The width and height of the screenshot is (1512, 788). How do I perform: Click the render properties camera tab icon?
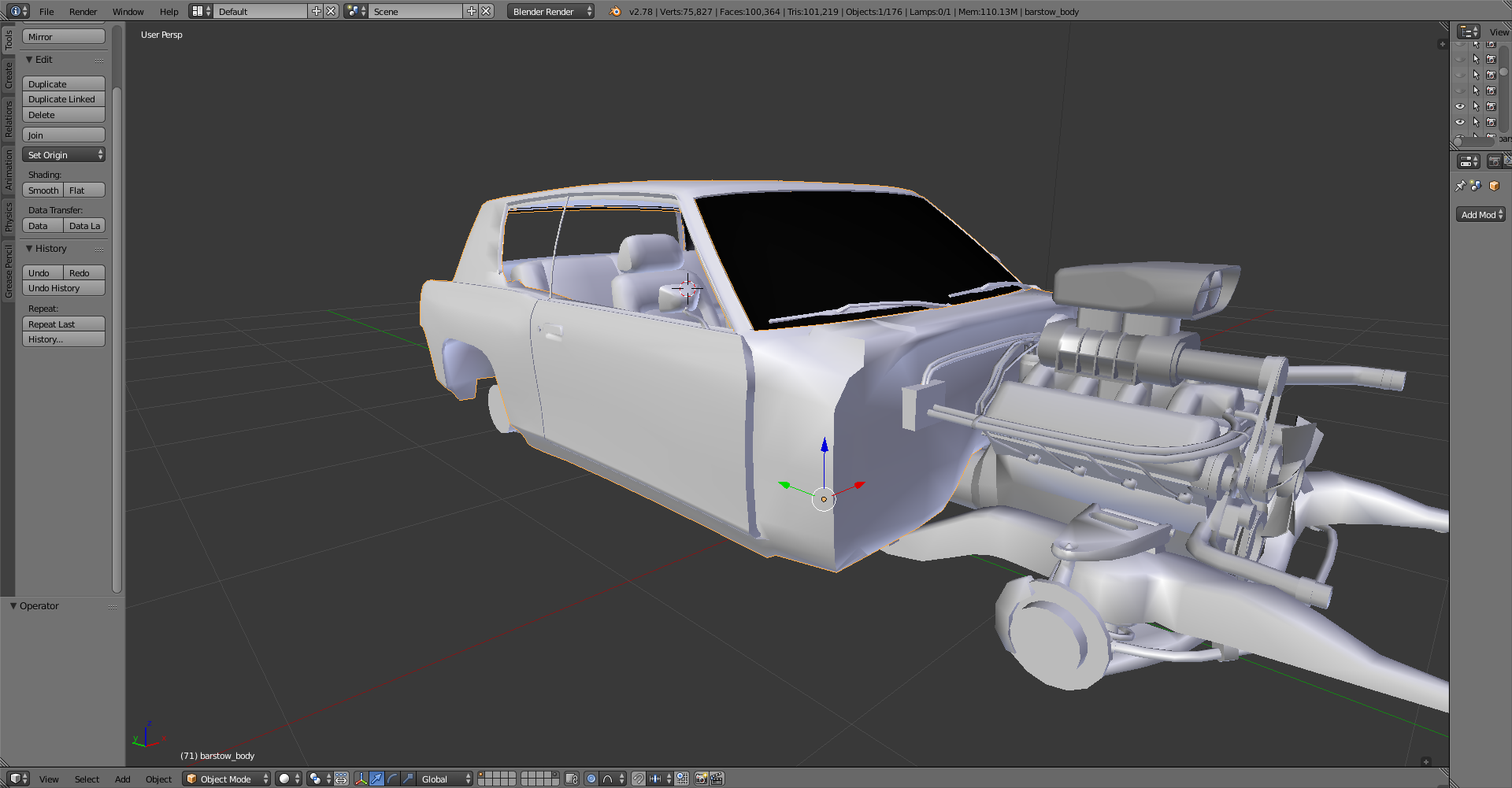(x=1494, y=161)
